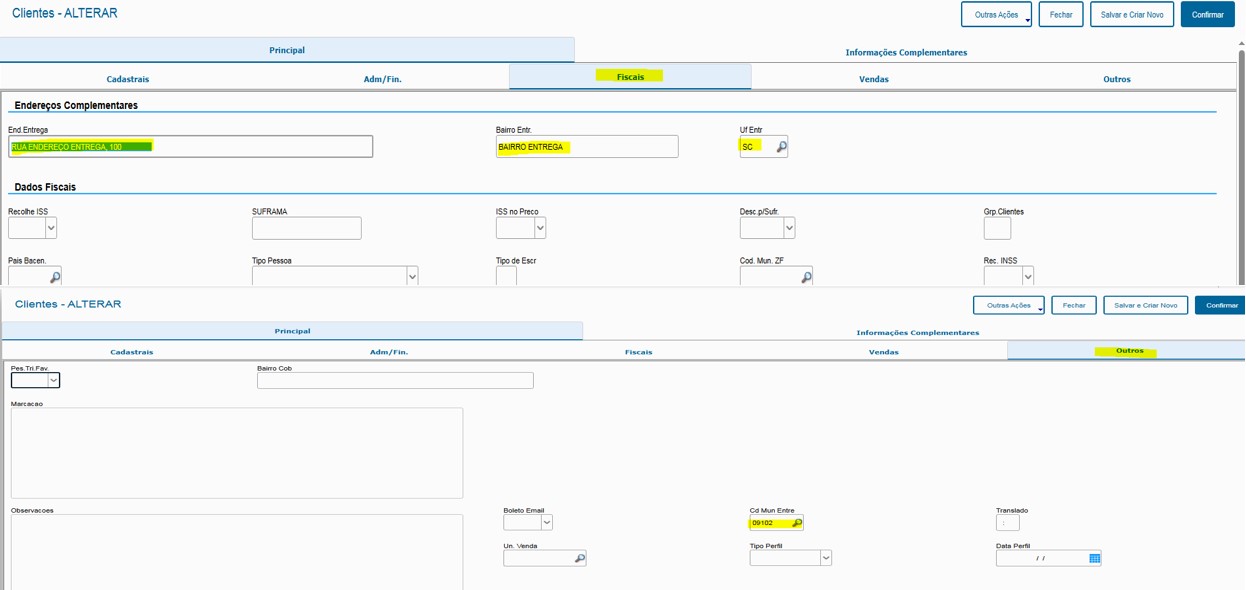Focus the End.Entrega address field
The height and width of the screenshot is (590, 1246).
[190, 147]
